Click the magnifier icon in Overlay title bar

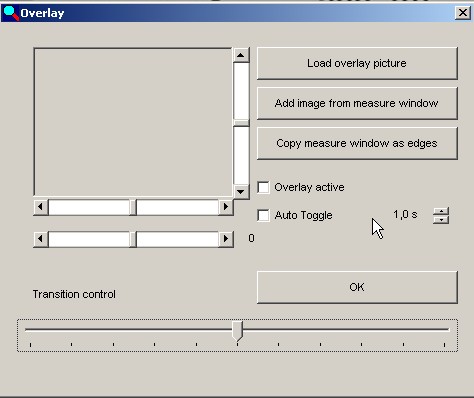(10, 13)
